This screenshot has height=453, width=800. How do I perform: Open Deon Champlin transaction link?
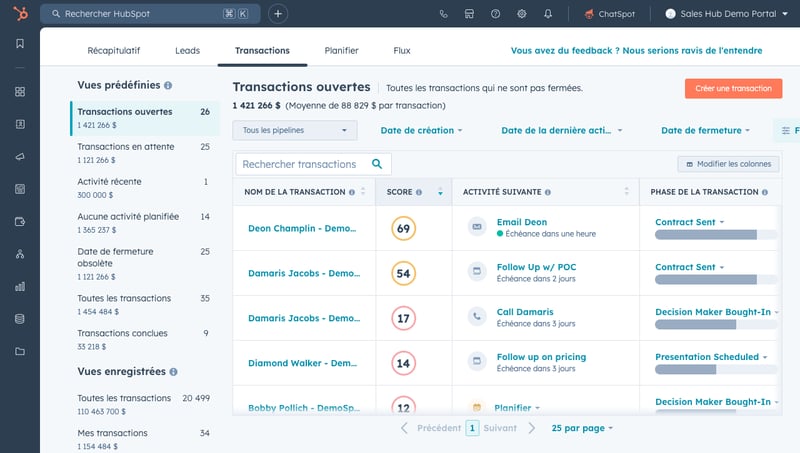coord(302,228)
